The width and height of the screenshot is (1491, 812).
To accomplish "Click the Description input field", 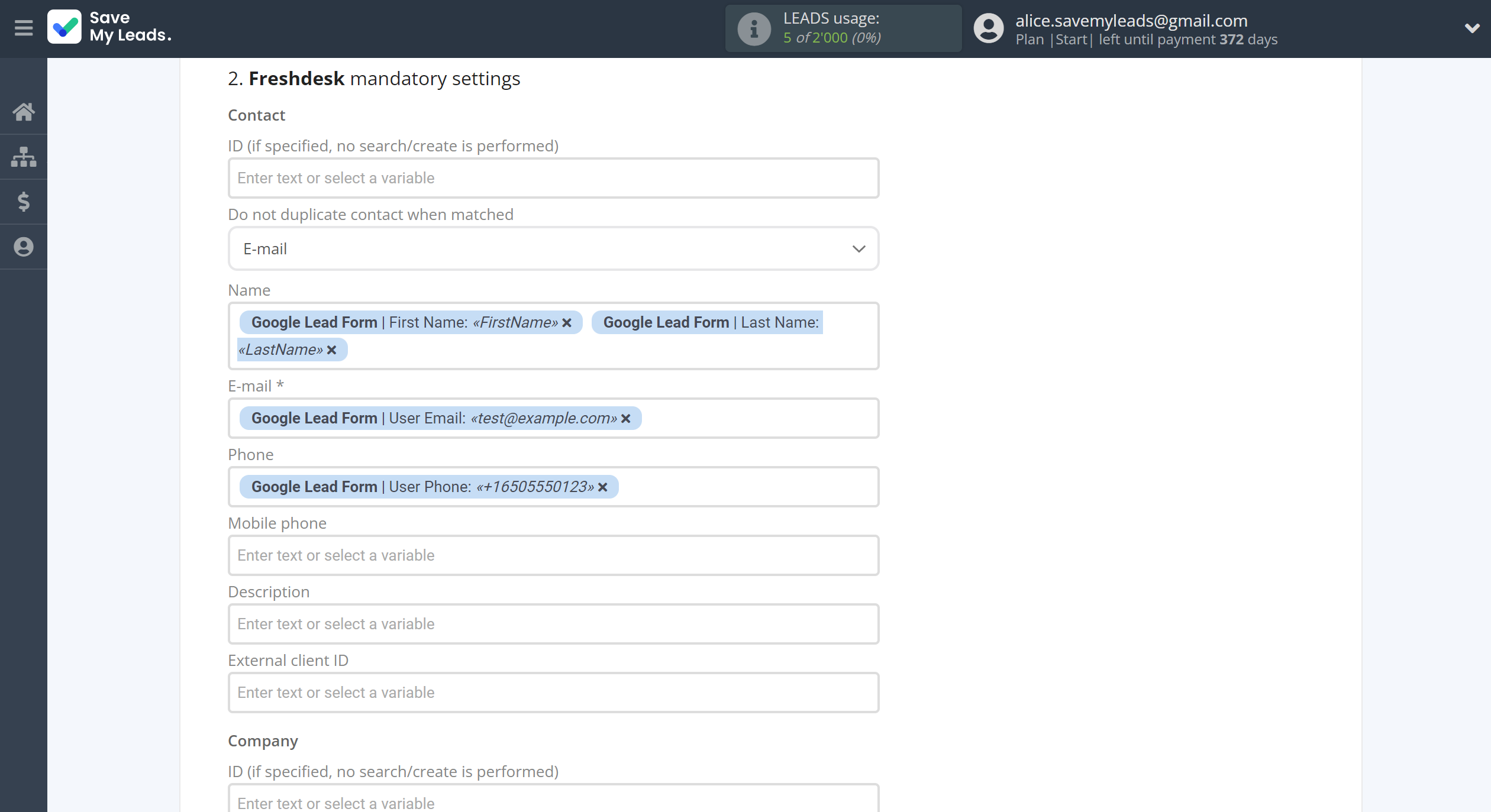I will [x=553, y=624].
